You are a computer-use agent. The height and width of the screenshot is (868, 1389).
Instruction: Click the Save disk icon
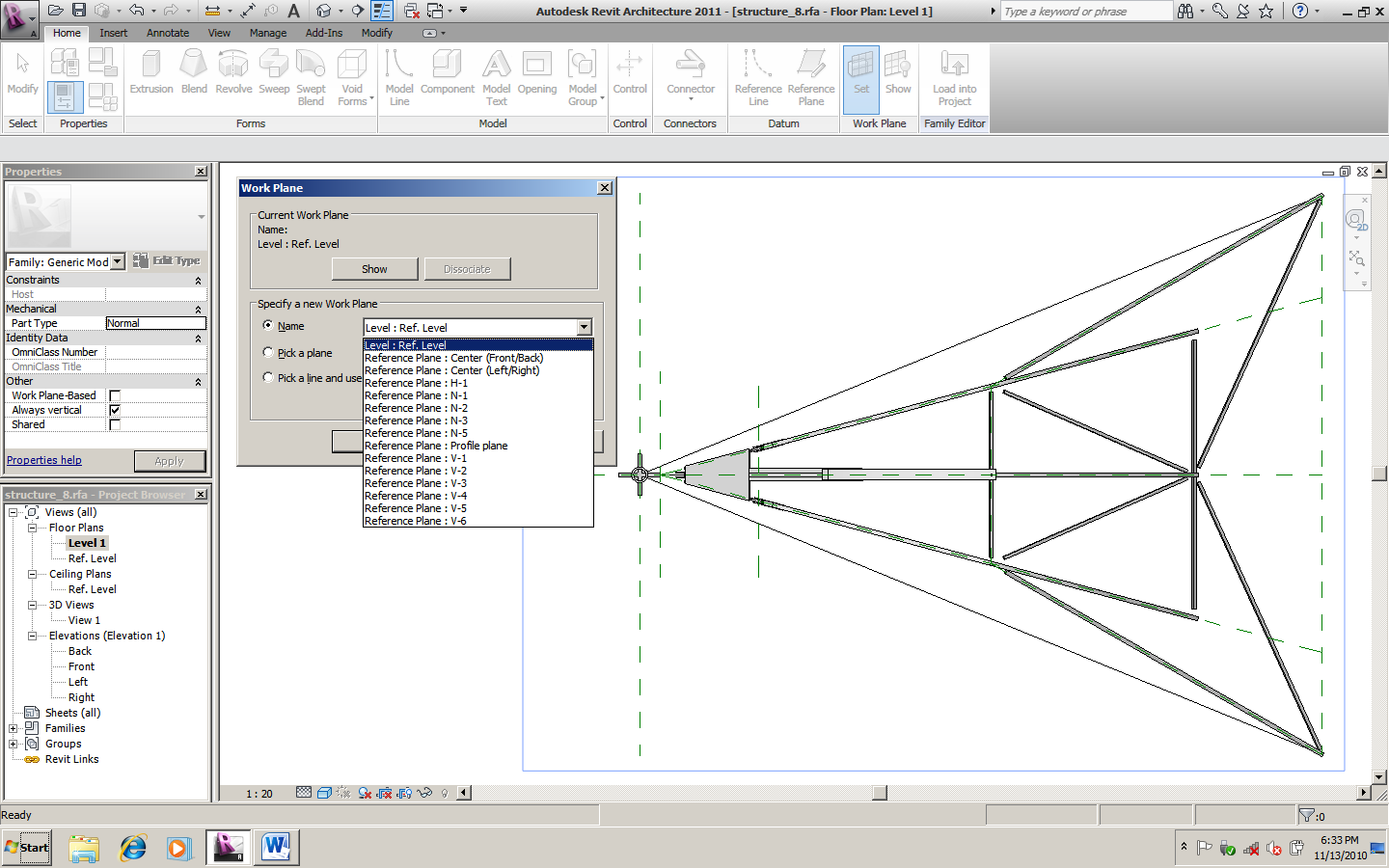tap(79, 11)
